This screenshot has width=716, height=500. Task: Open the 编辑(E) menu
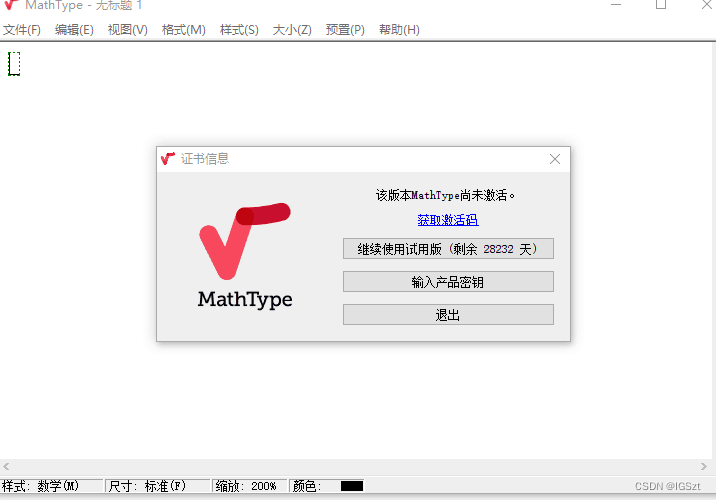coord(74,30)
